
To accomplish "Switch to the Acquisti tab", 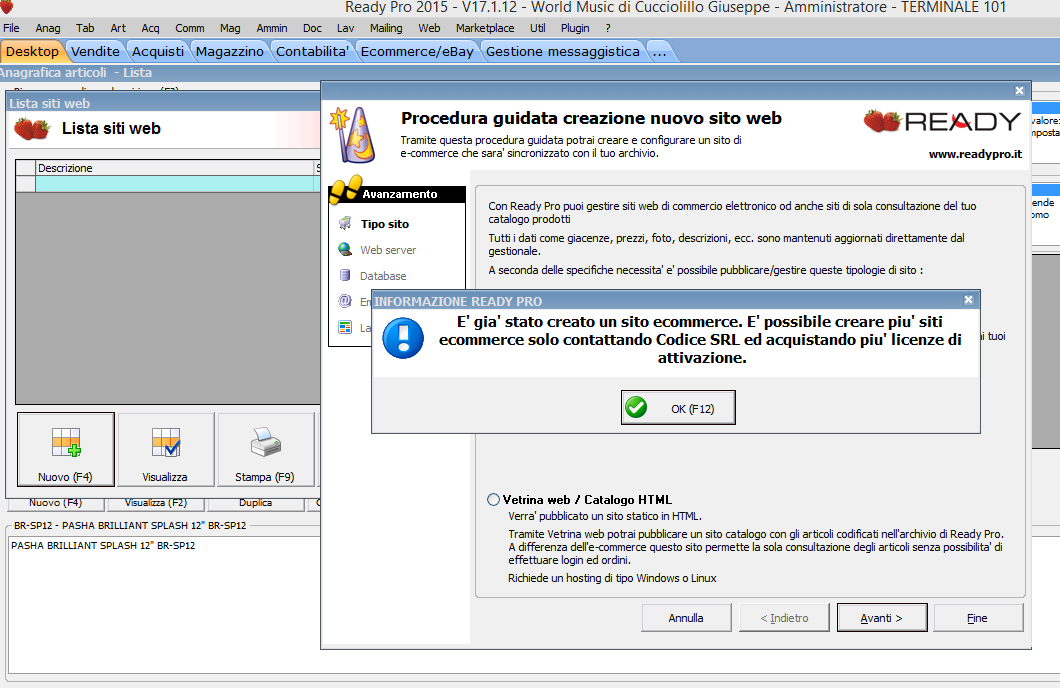I will point(158,51).
